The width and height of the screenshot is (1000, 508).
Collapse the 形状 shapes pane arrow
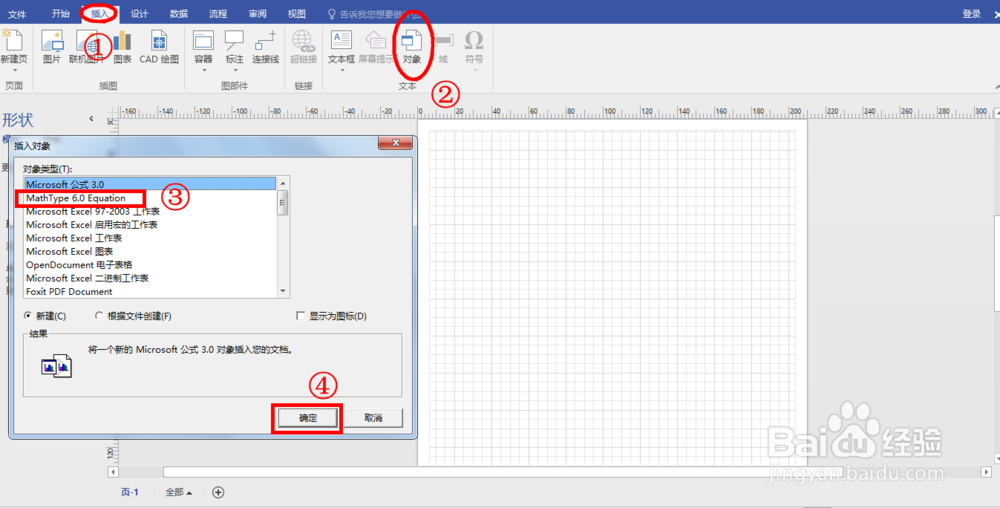(x=91, y=119)
